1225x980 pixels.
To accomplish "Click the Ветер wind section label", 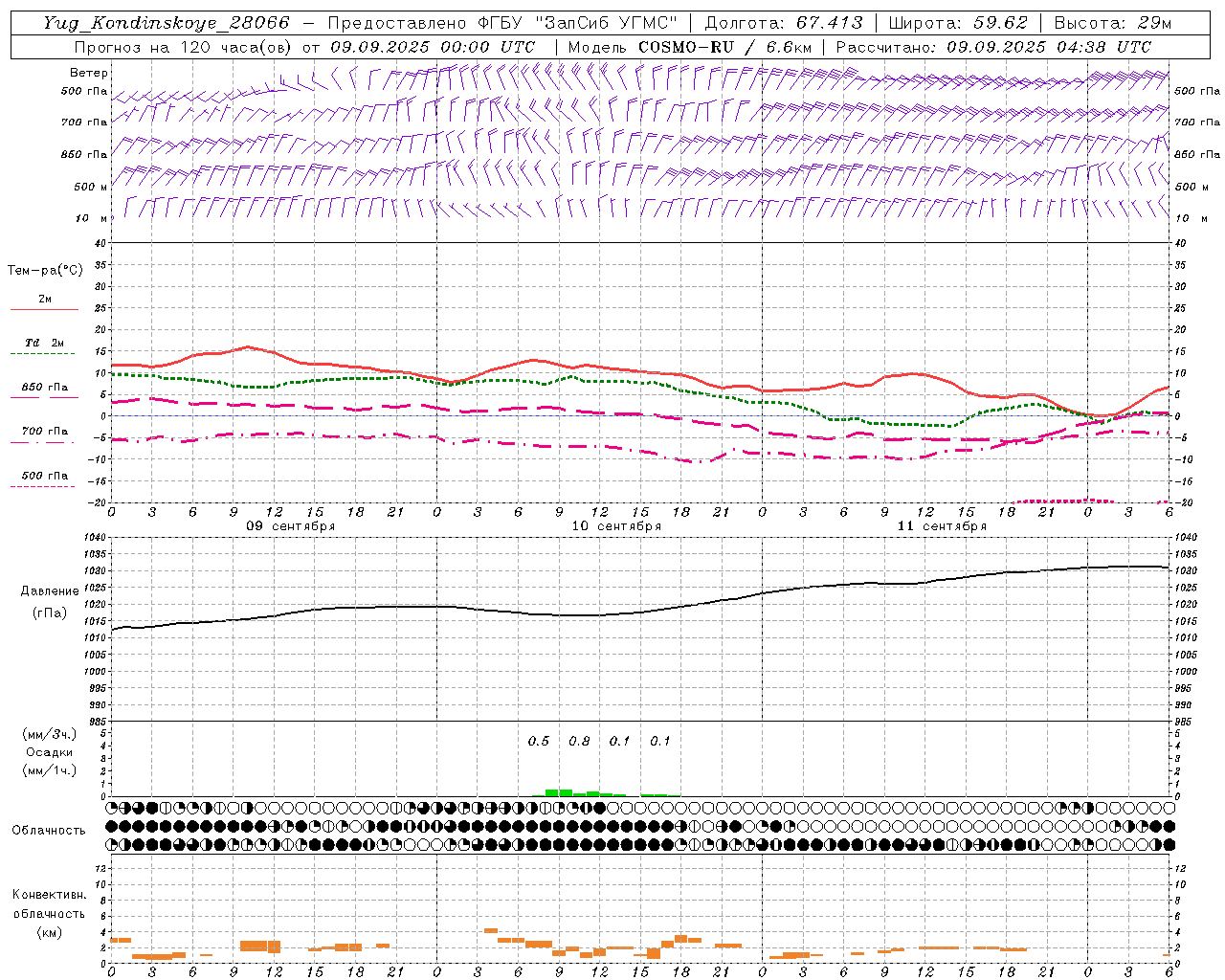I will 89,73.
